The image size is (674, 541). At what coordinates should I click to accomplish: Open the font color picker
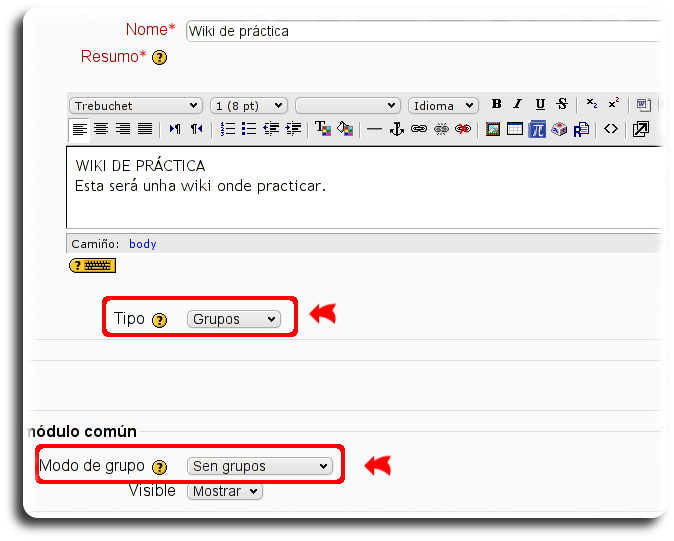tap(323, 129)
